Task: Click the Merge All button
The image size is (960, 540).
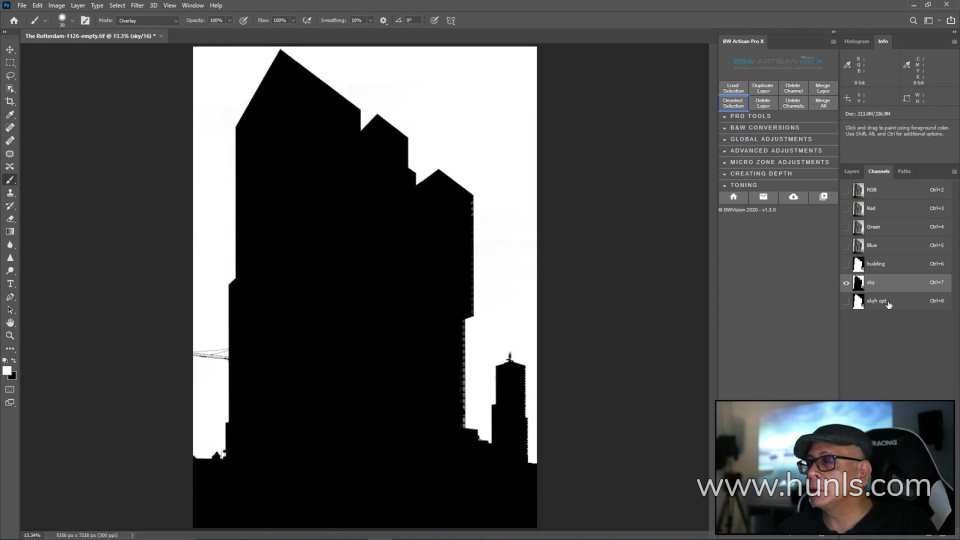Action: coord(822,102)
